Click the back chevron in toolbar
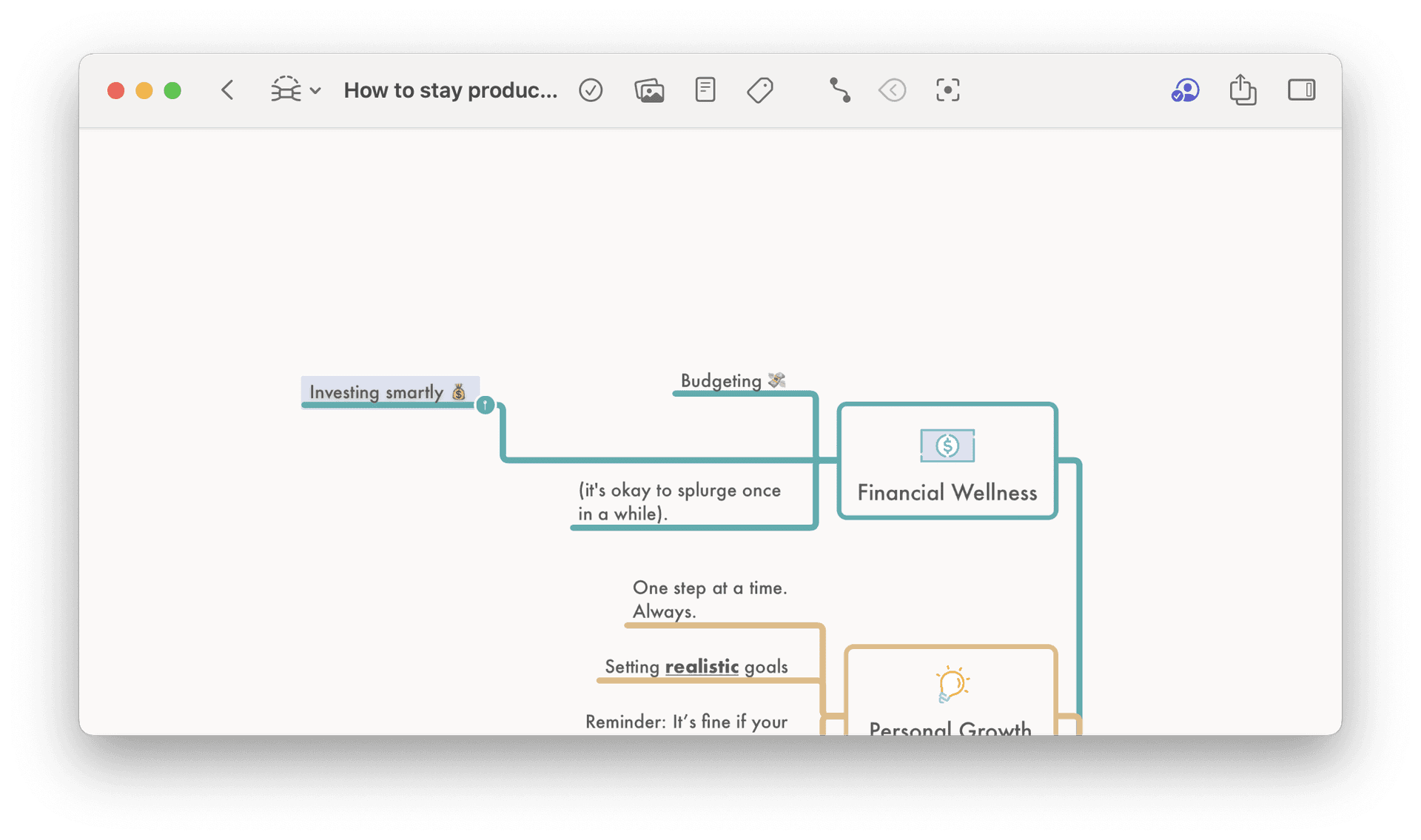Image resolution: width=1421 pixels, height=840 pixels. click(x=227, y=90)
